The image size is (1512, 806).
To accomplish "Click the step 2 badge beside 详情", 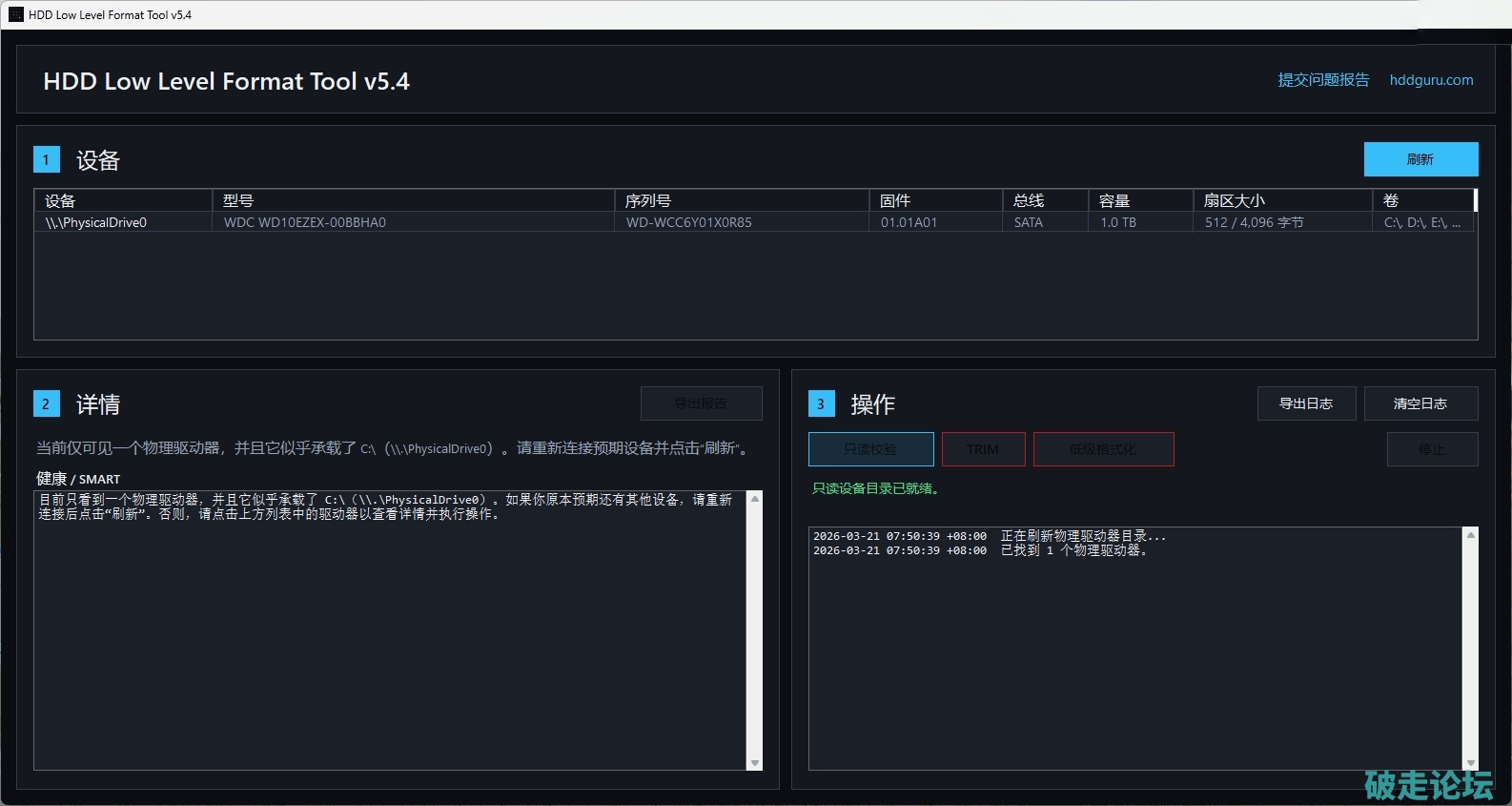I will click(x=46, y=403).
